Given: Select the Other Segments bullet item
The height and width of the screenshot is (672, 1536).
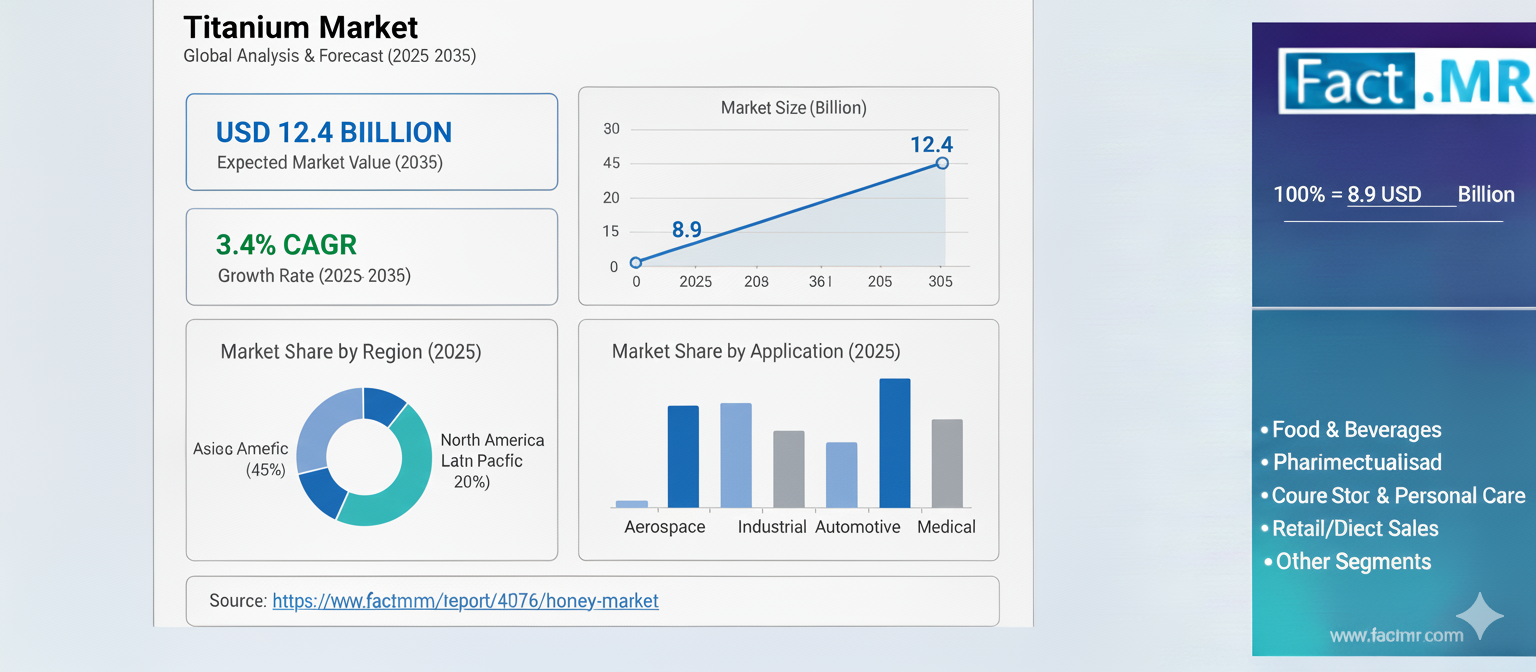Looking at the screenshot, I should click(1353, 562).
